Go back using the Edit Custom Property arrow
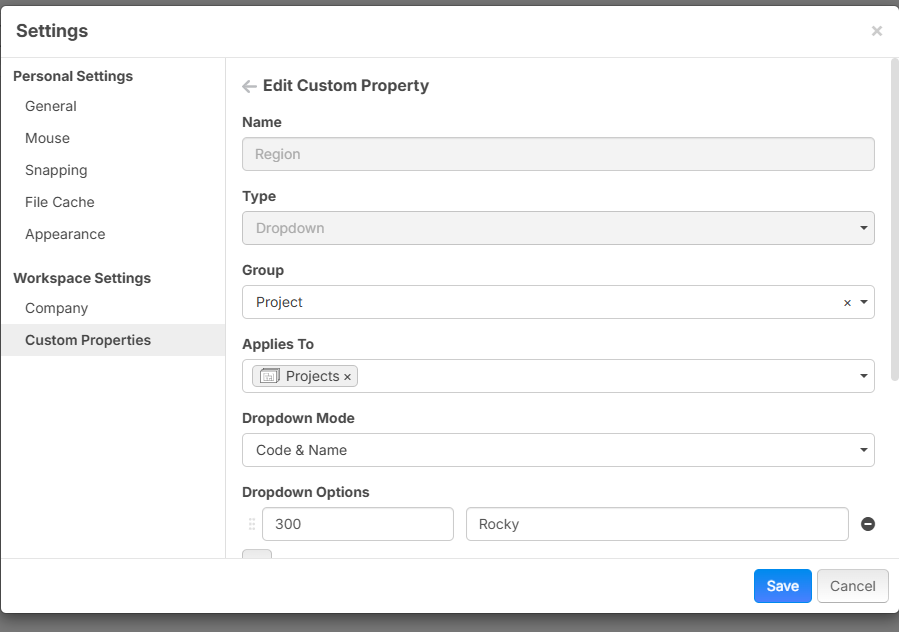Screen dimensions: 899x632 250,87
